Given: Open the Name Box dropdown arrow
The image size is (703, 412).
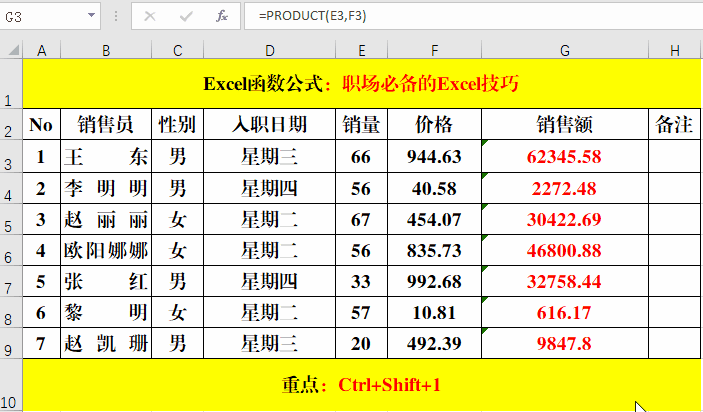Looking at the screenshot, I should point(91,16).
